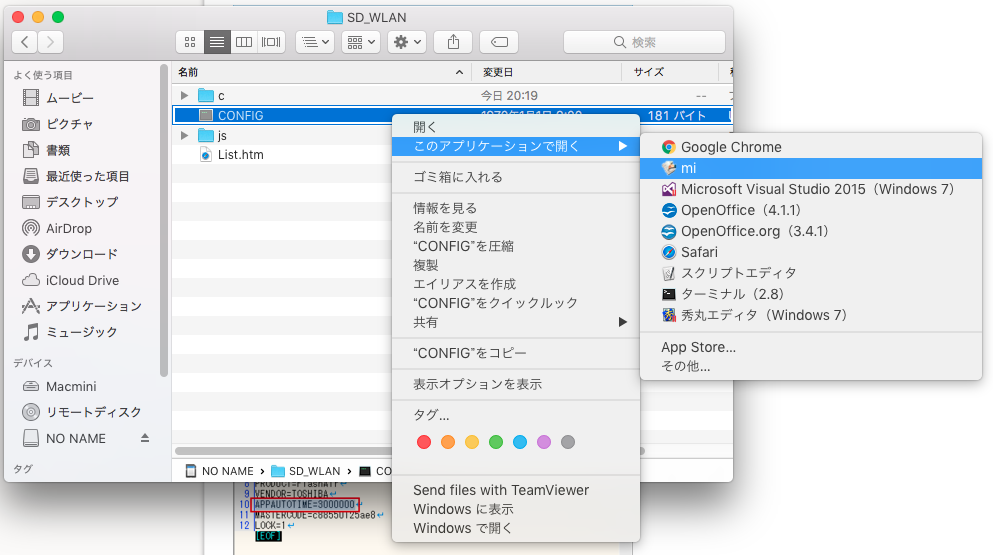Choose Make Alias (エイリアスを作成)

[x=515, y=284]
